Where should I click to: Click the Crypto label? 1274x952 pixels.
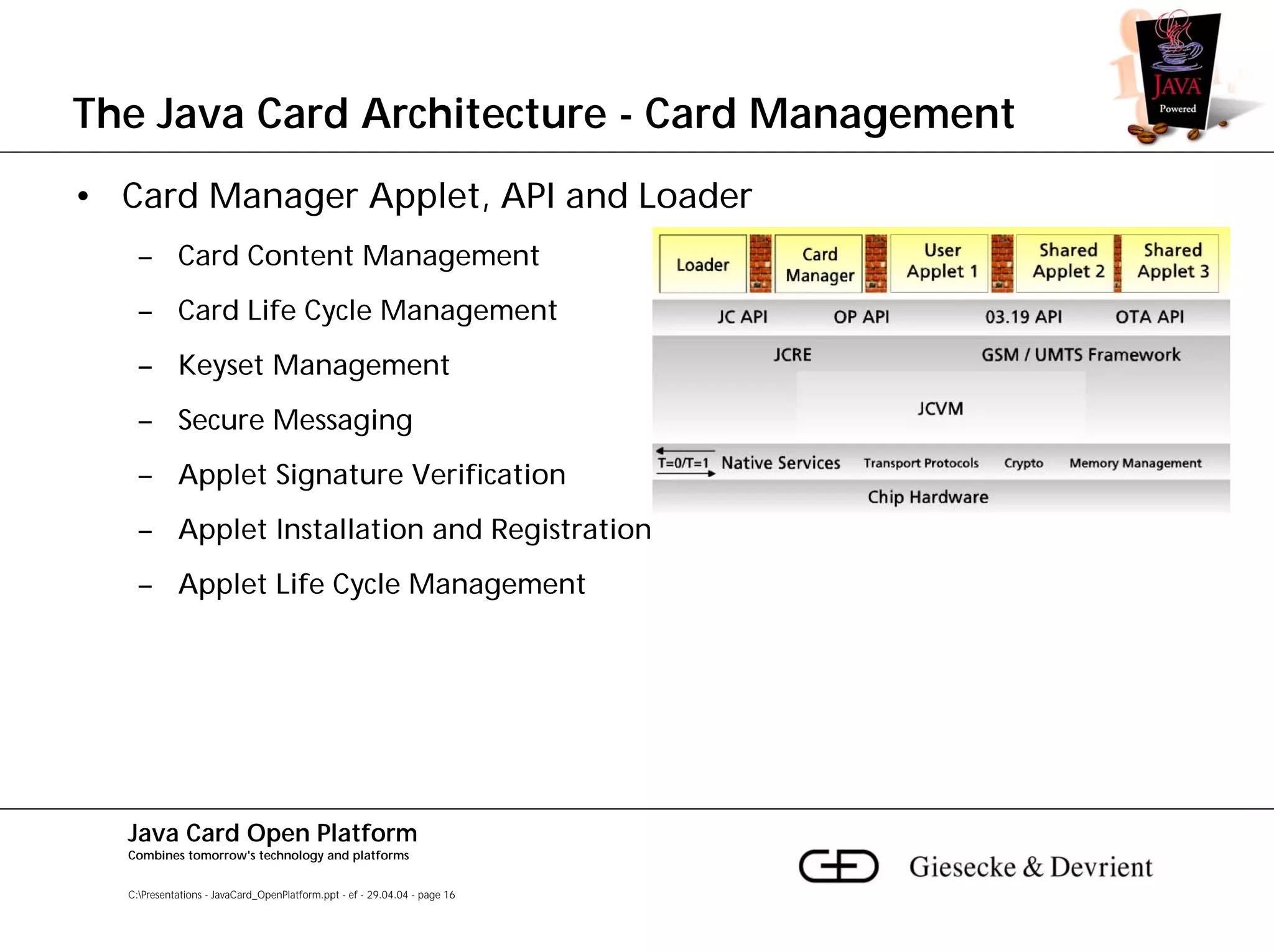pyautogui.click(x=1023, y=464)
